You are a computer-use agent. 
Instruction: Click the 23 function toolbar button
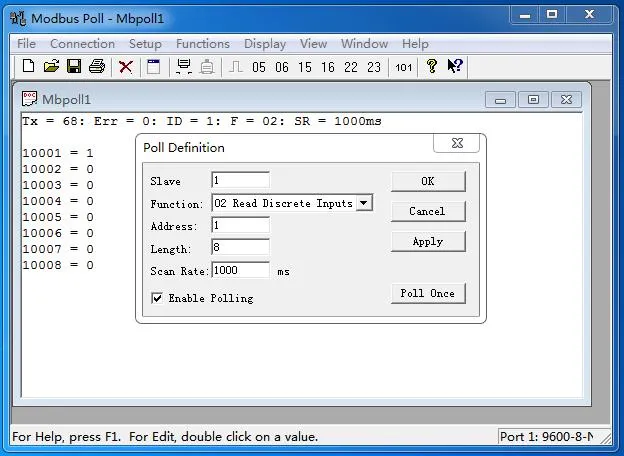click(x=374, y=67)
